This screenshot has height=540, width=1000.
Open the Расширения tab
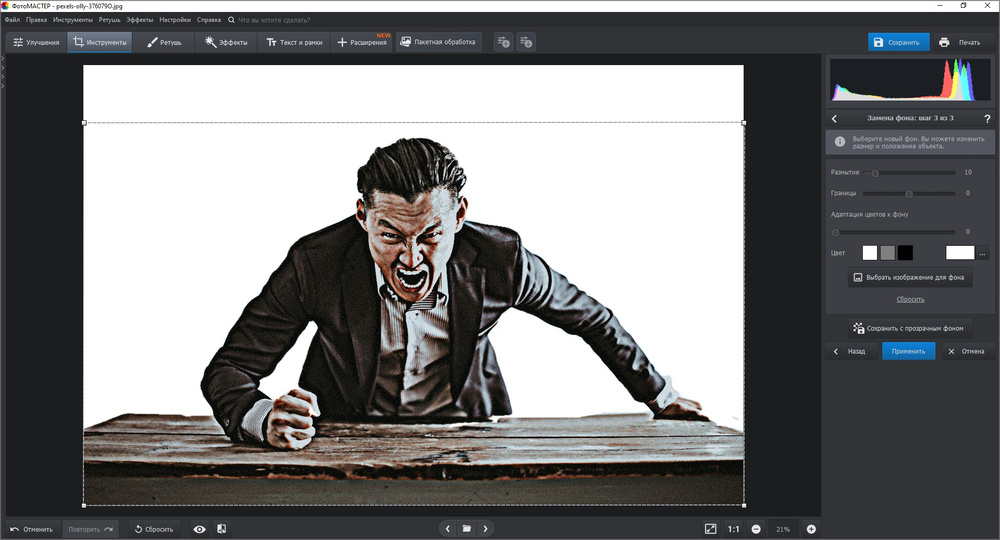pos(362,42)
